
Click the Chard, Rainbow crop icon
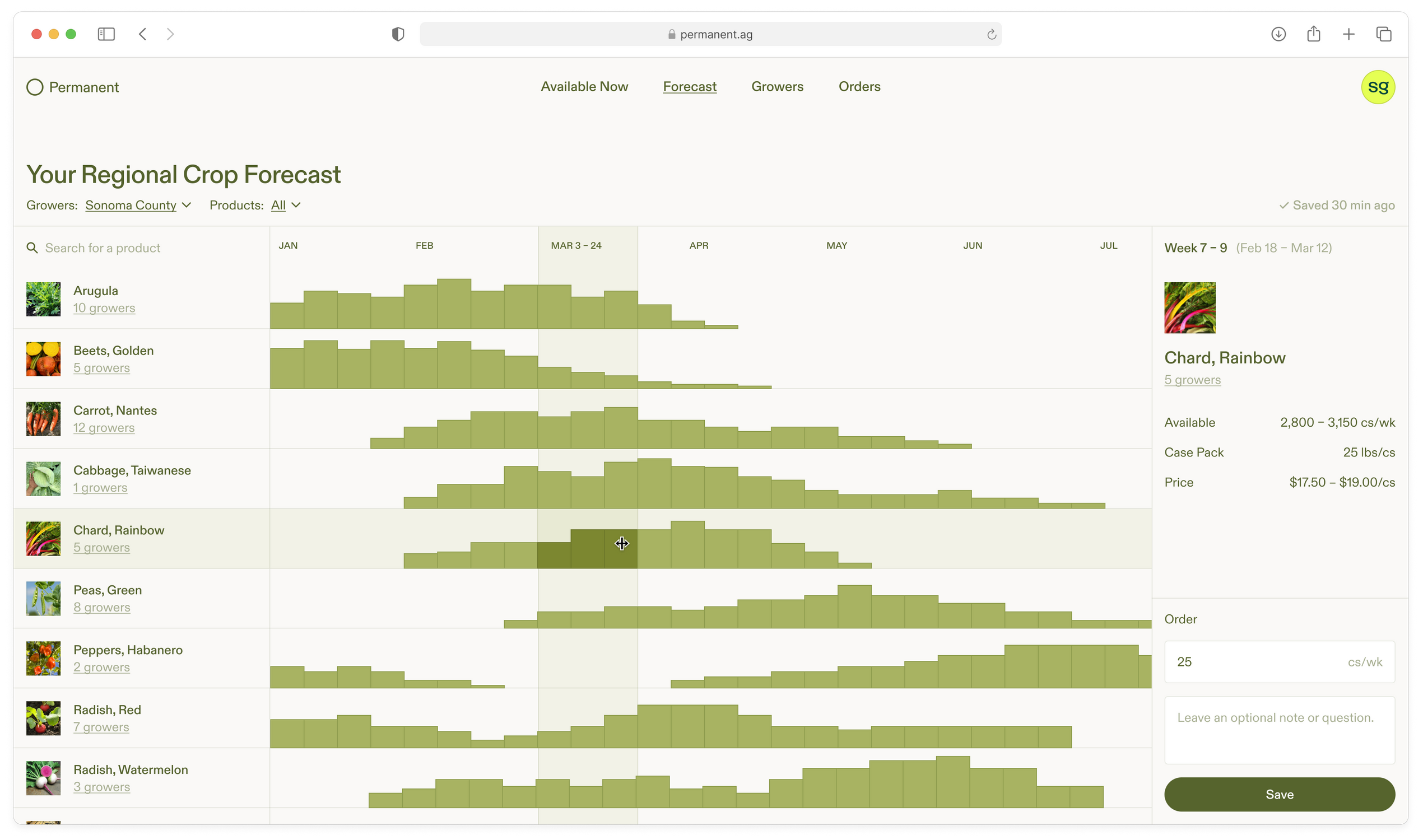coord(43,537)
